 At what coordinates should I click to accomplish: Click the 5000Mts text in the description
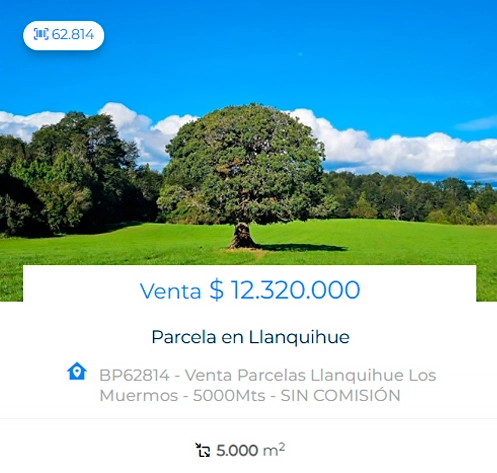click(x=229, y=396)
